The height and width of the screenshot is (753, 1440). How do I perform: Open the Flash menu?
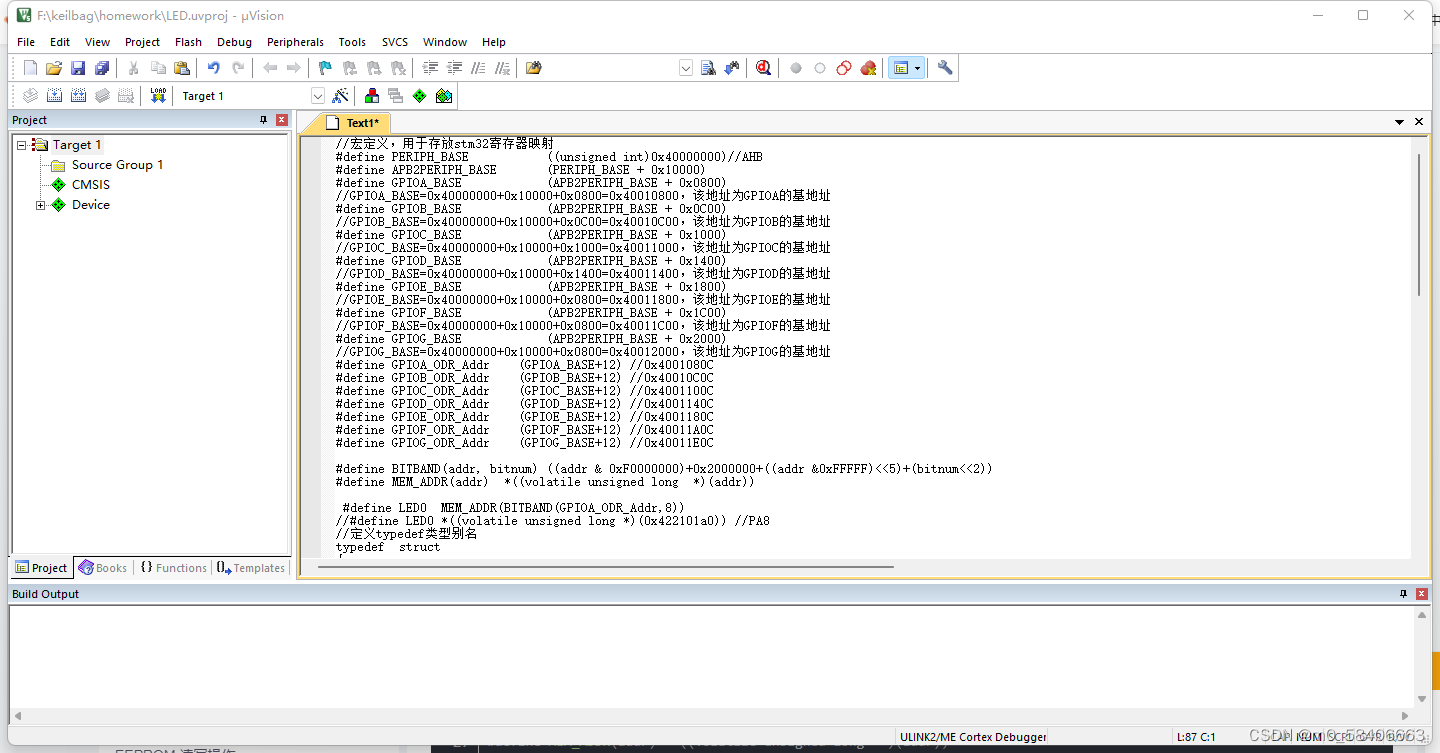click(x=188, y=42)
